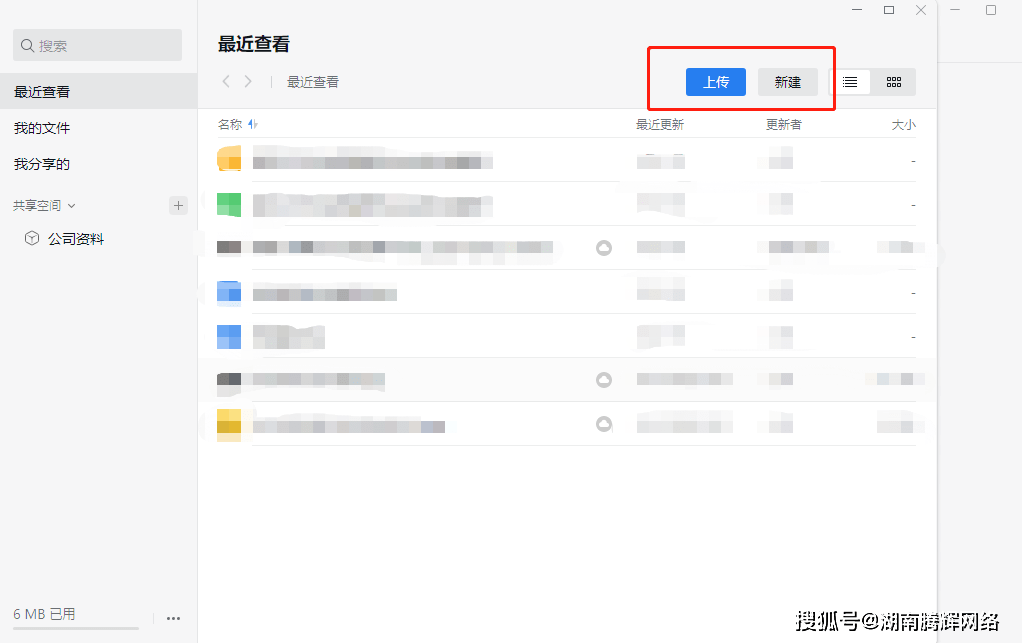The height and width of the screenshot is (643, 1022).
Task: Click the search box 搜索
Action: (97, 45)
